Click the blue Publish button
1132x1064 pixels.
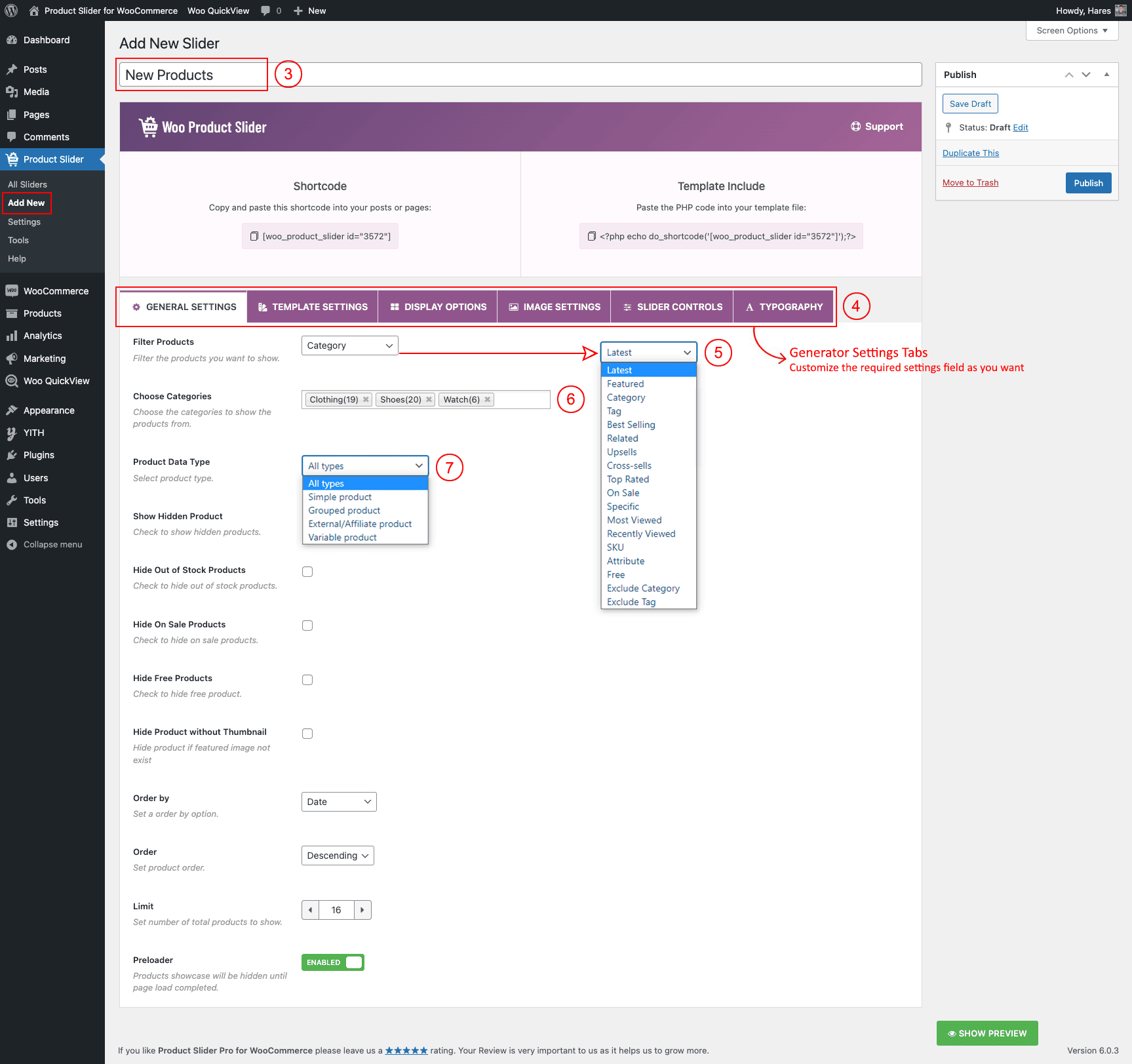[x=1088, y=183]
